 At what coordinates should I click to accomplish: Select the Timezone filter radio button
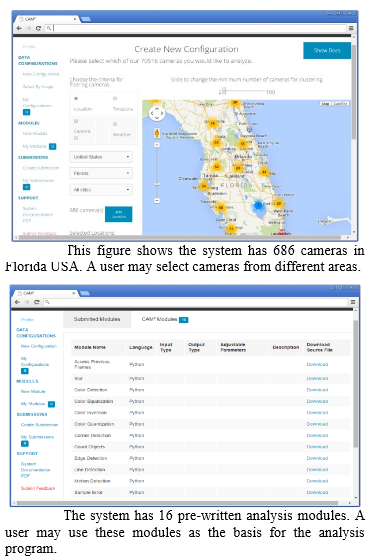pyautogui.click(x=115, y=98)
